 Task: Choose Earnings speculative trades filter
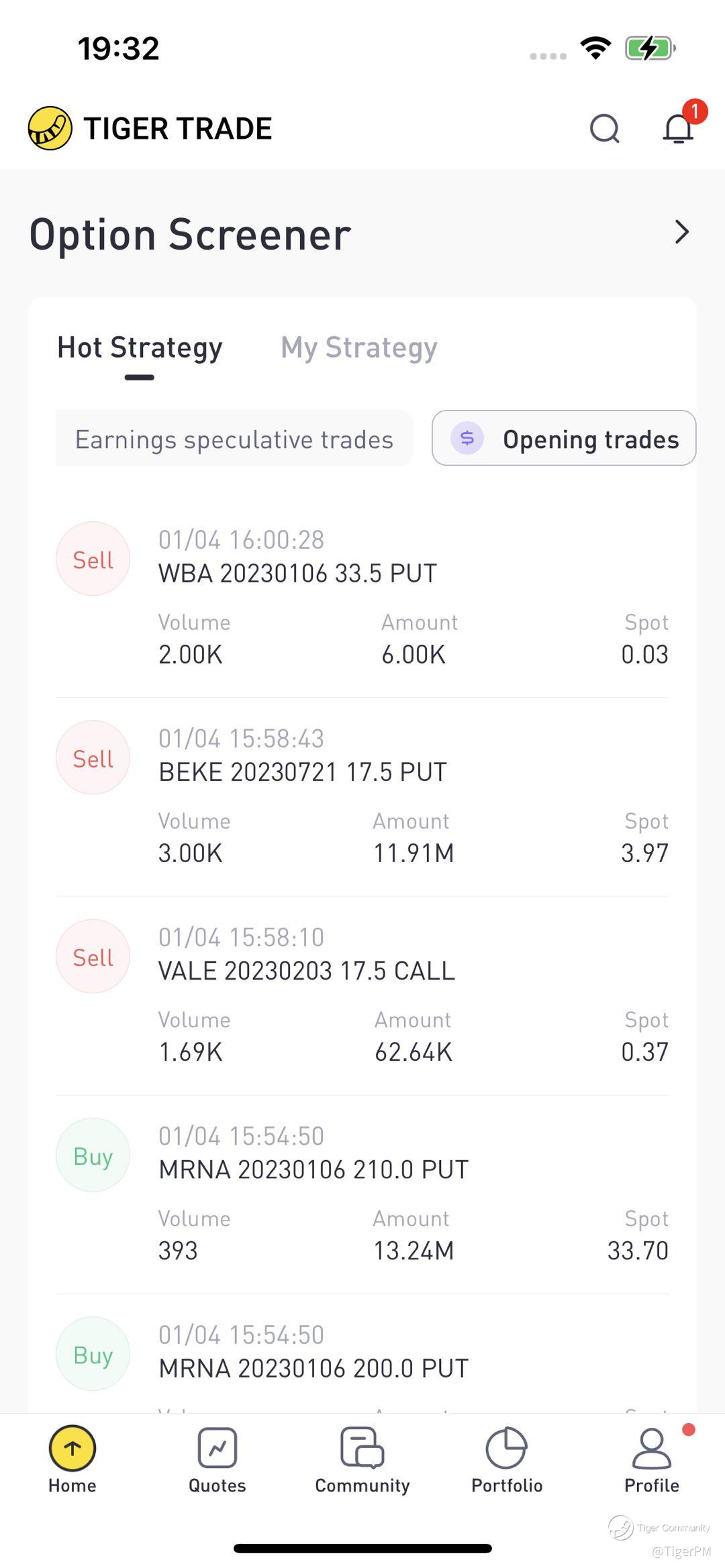(234, 439)
